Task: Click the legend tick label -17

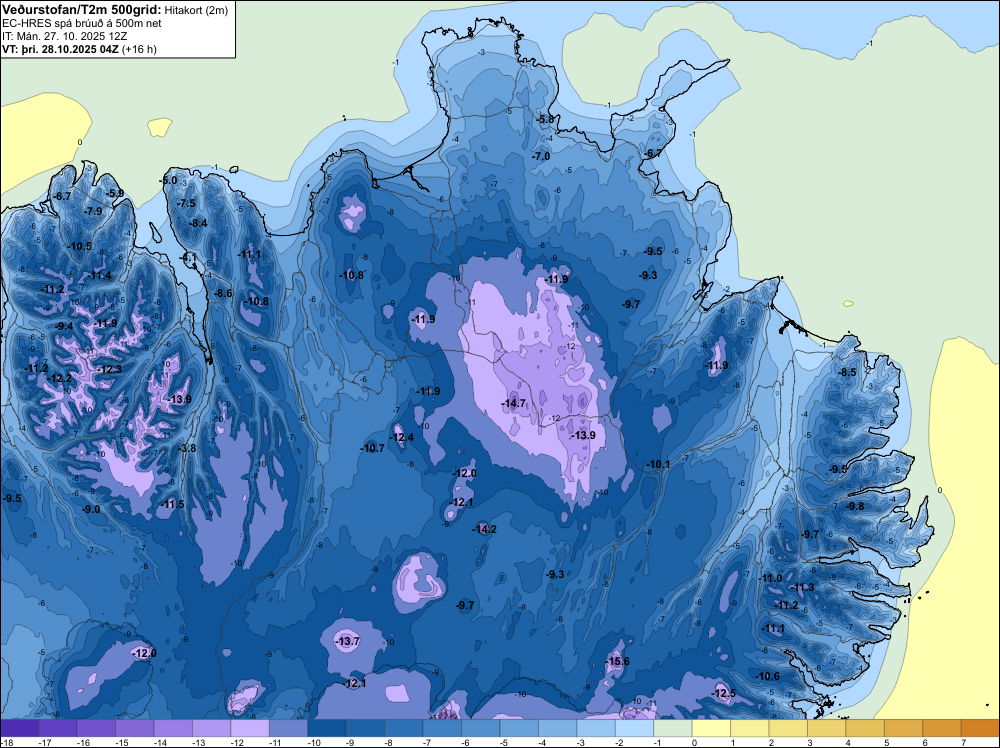Action: [x=44, y=742]
